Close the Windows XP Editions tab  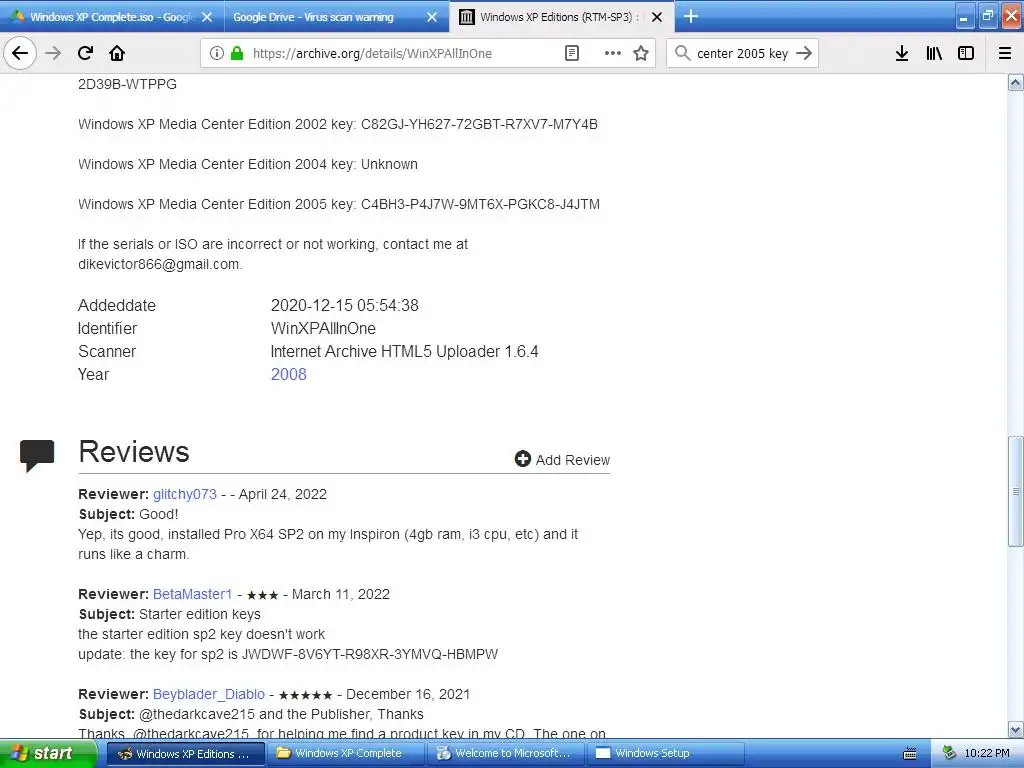tap(657, 17)
